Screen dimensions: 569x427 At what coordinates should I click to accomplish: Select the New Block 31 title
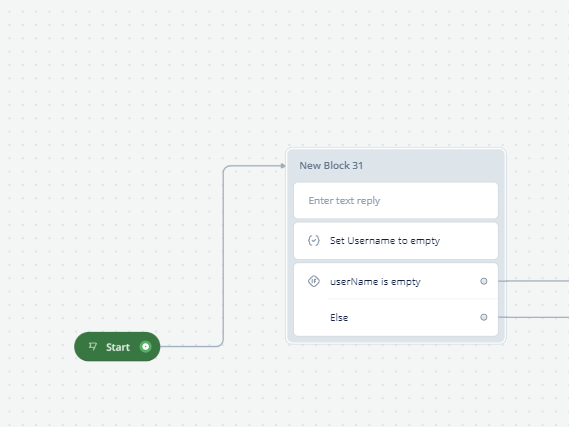point(331,166)
